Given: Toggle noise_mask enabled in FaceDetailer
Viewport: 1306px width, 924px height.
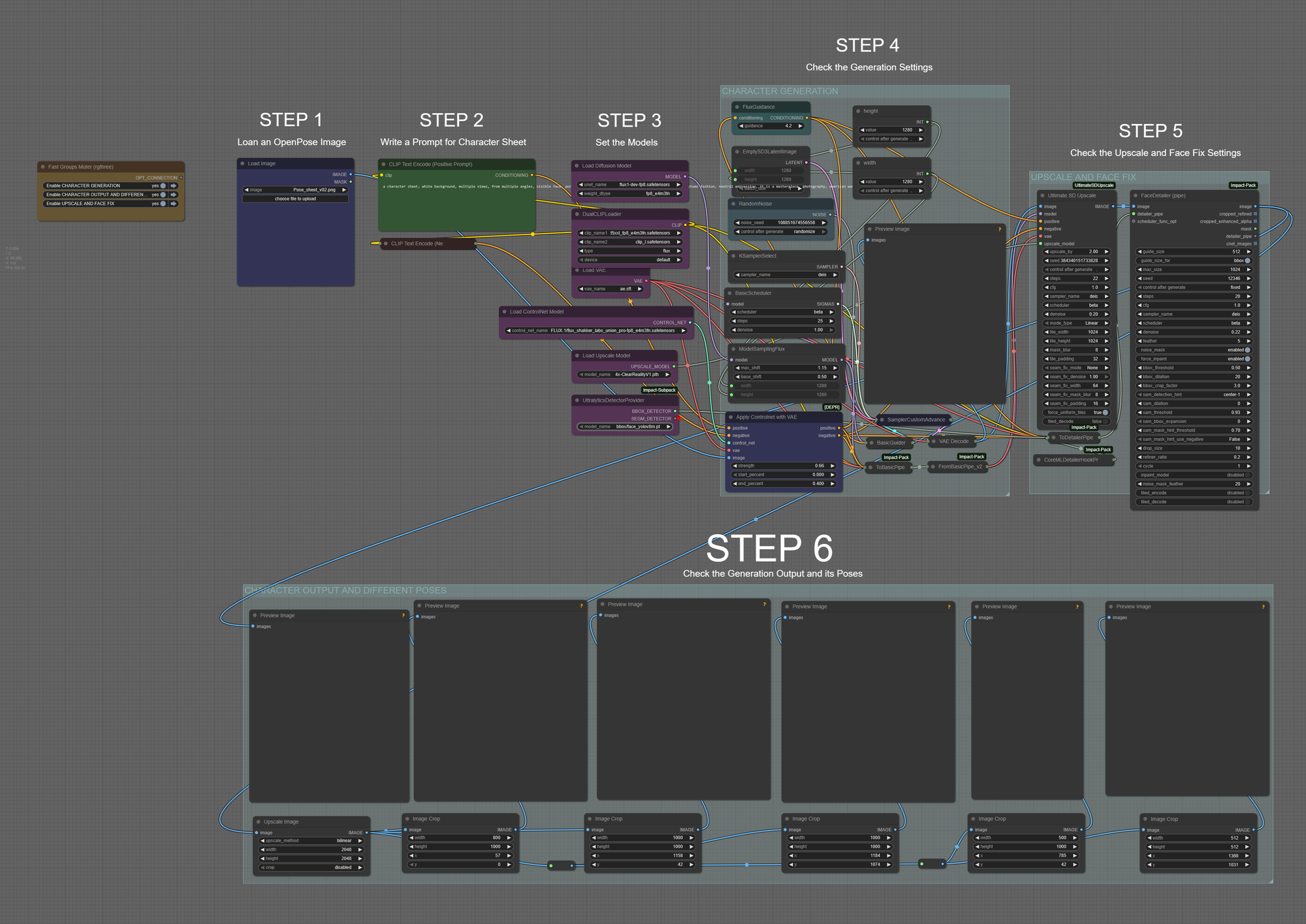Looking at the screenshot, I should [1247, 350].
